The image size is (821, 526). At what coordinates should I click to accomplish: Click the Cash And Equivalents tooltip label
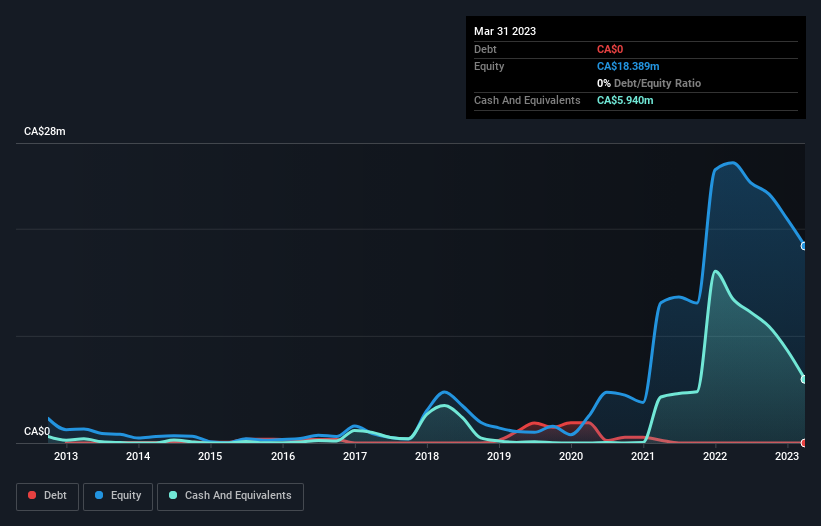(x=527, y=100)
